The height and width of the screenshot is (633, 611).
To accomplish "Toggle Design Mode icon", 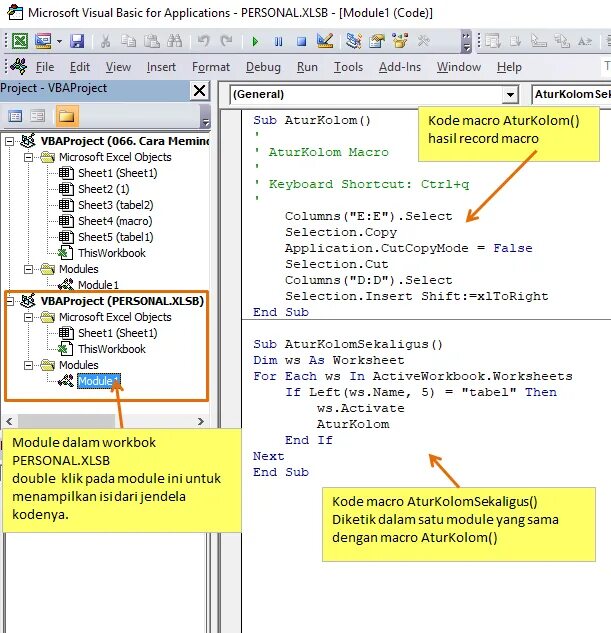I will pyautogui.click(x=325, y=40).
